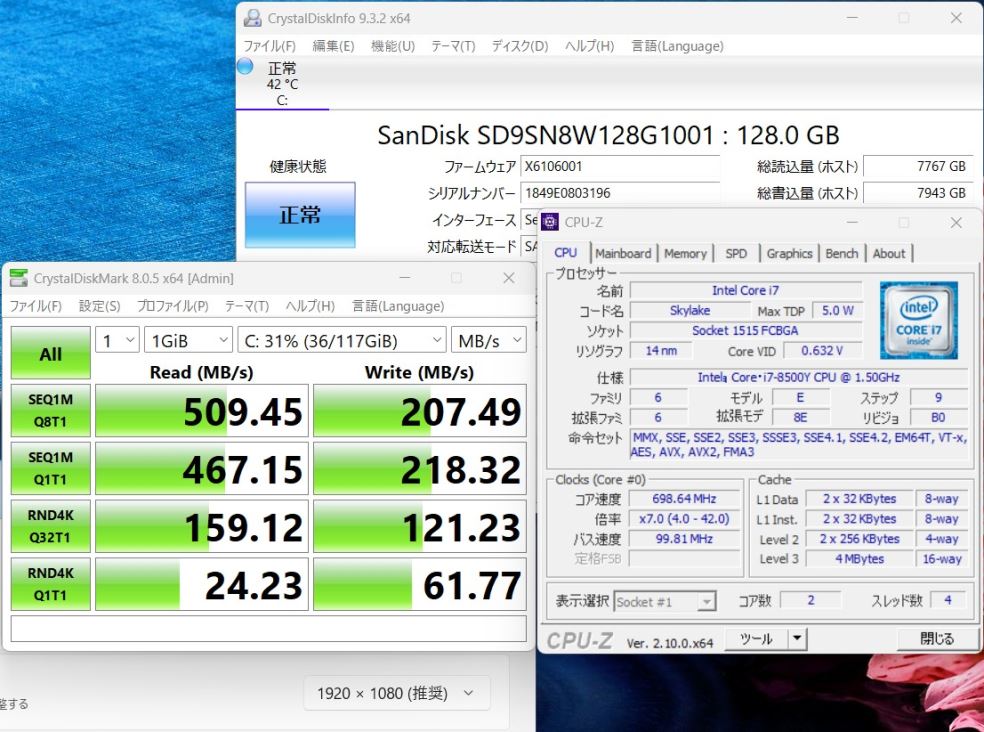Switch to the About tab in CPU-Z

889,254
